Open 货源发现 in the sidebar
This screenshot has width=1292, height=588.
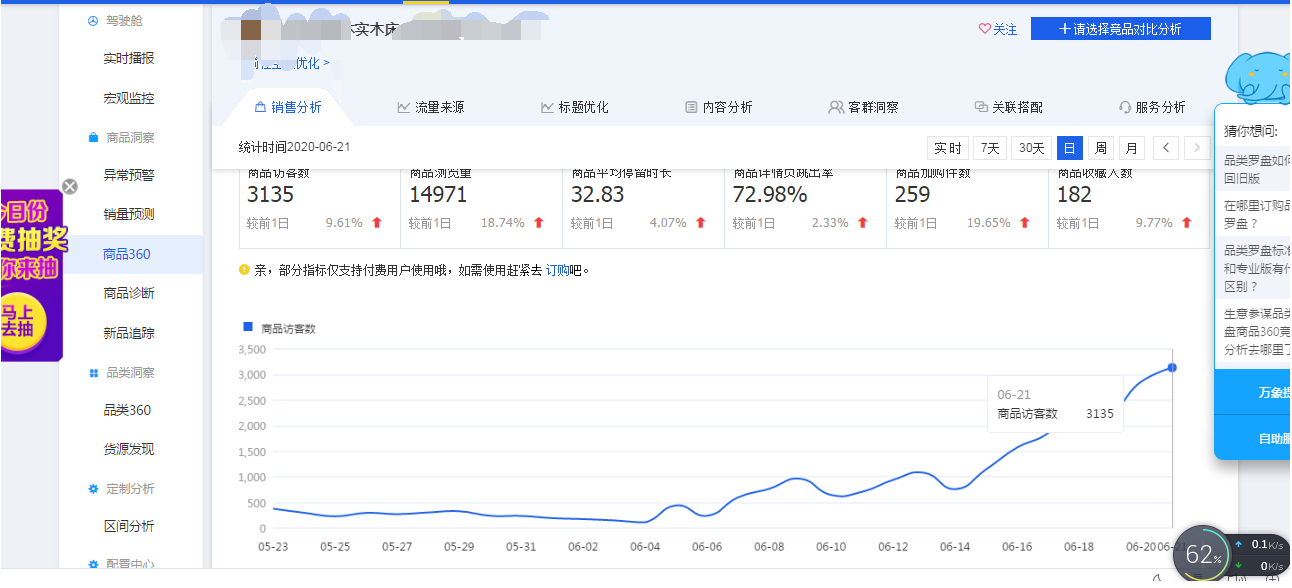point(129,449)
